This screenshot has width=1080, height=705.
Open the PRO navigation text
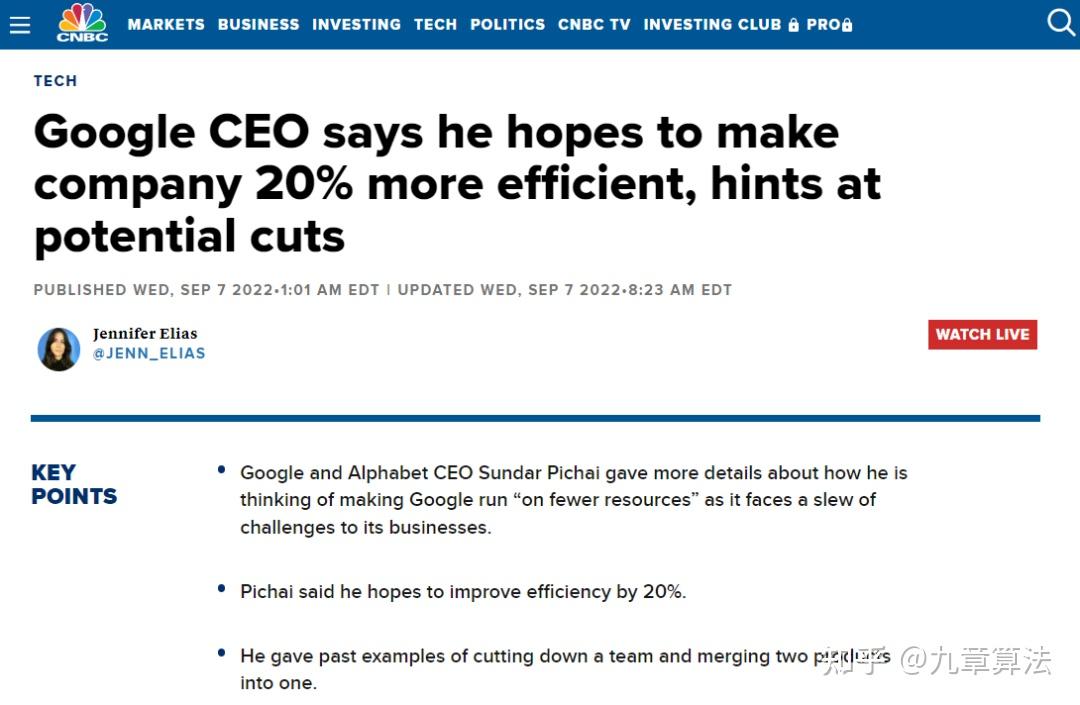pyautogui.click(x=823, y=25)
